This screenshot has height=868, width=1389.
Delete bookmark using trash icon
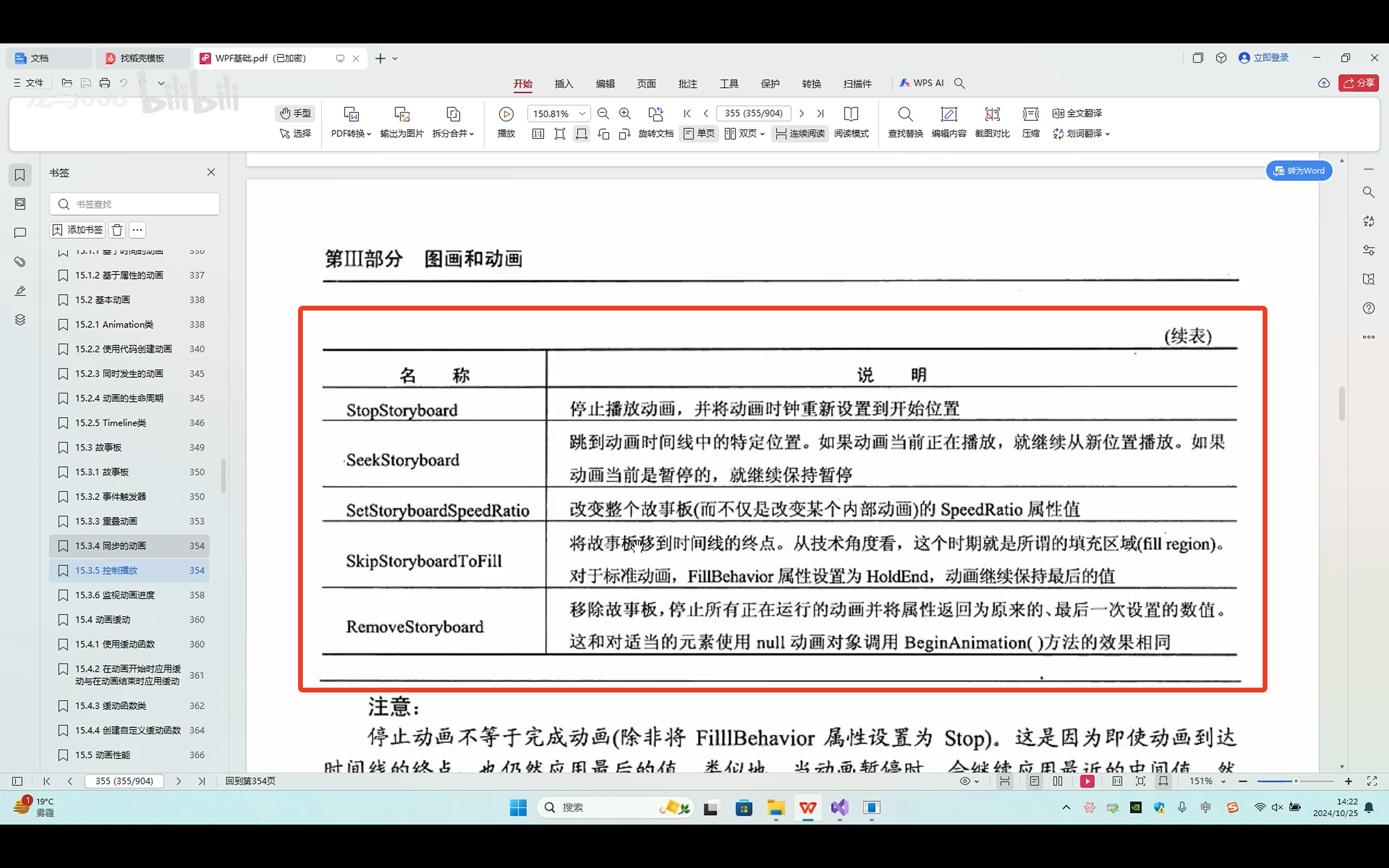pyautogui.click(x=117, y=230)
